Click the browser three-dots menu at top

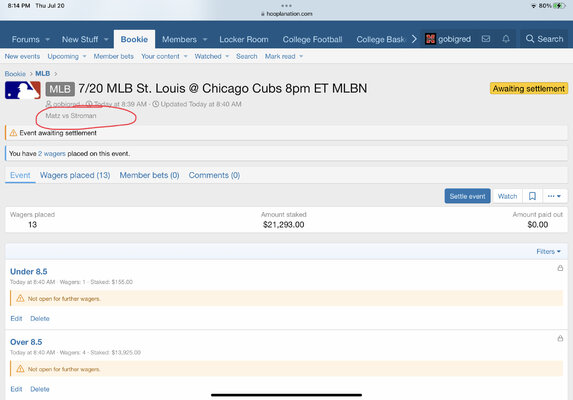(286, 5)
